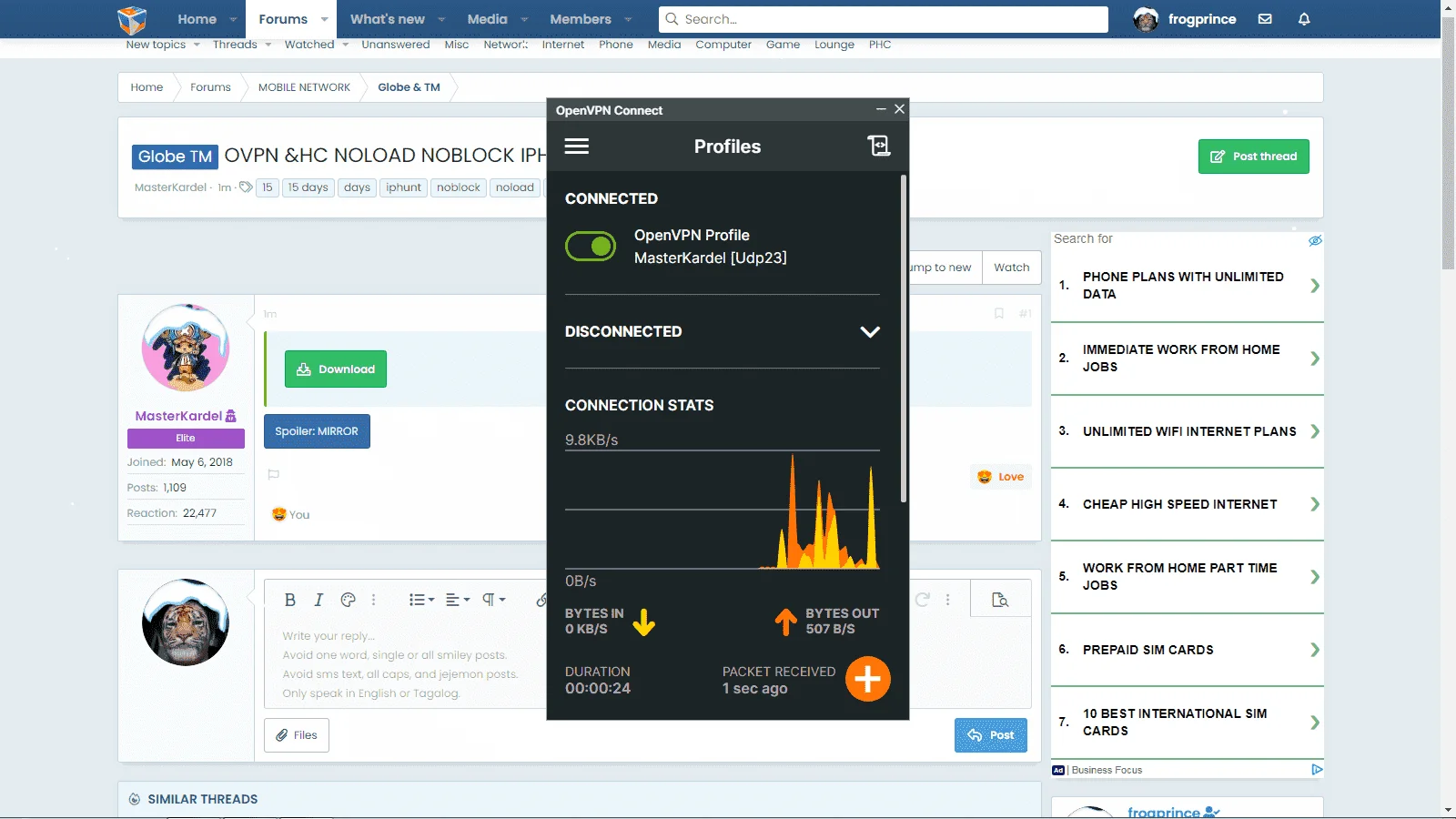This screenshot has width=1456, height=819.
Task: Click the green Download button
Action: point(335,369)
